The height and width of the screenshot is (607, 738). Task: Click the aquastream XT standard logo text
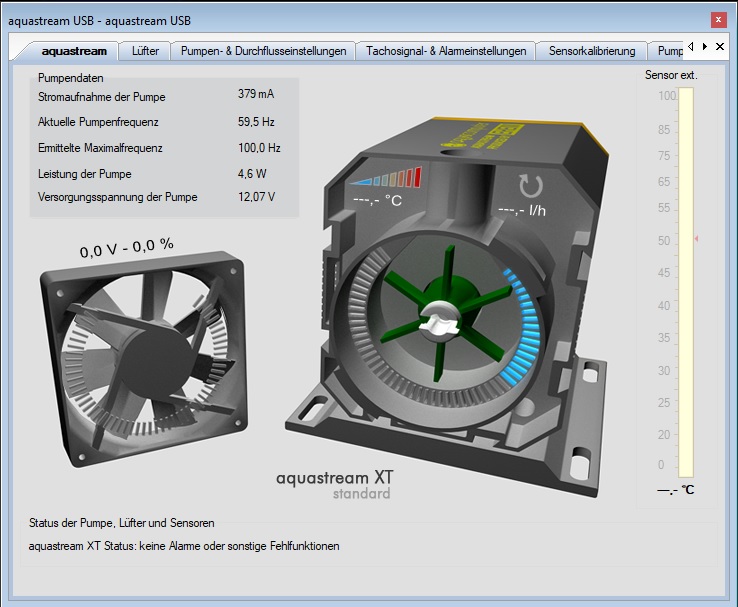tap(335, 484)
